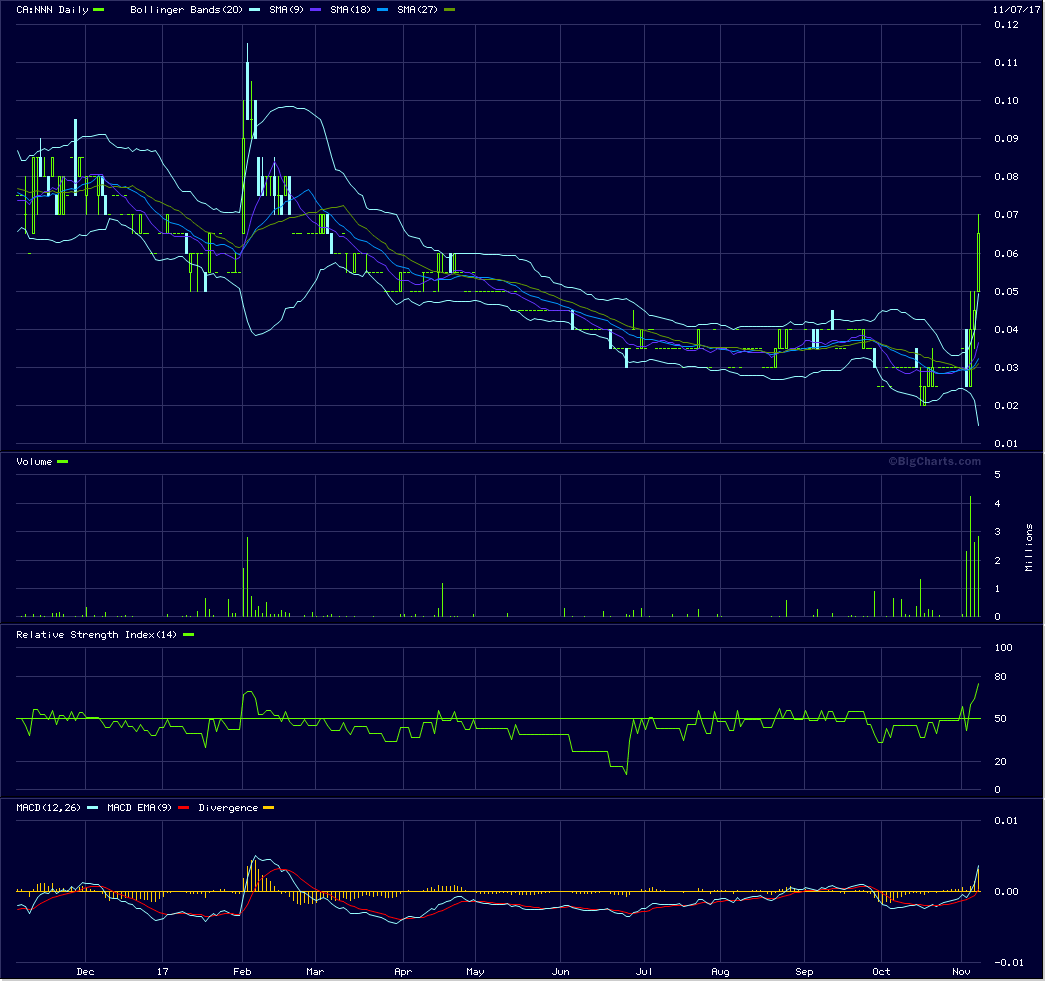Viewport: 1045px width, 981px height.
Task: Click the 17 year label on time axis
Action: [163, 972]
